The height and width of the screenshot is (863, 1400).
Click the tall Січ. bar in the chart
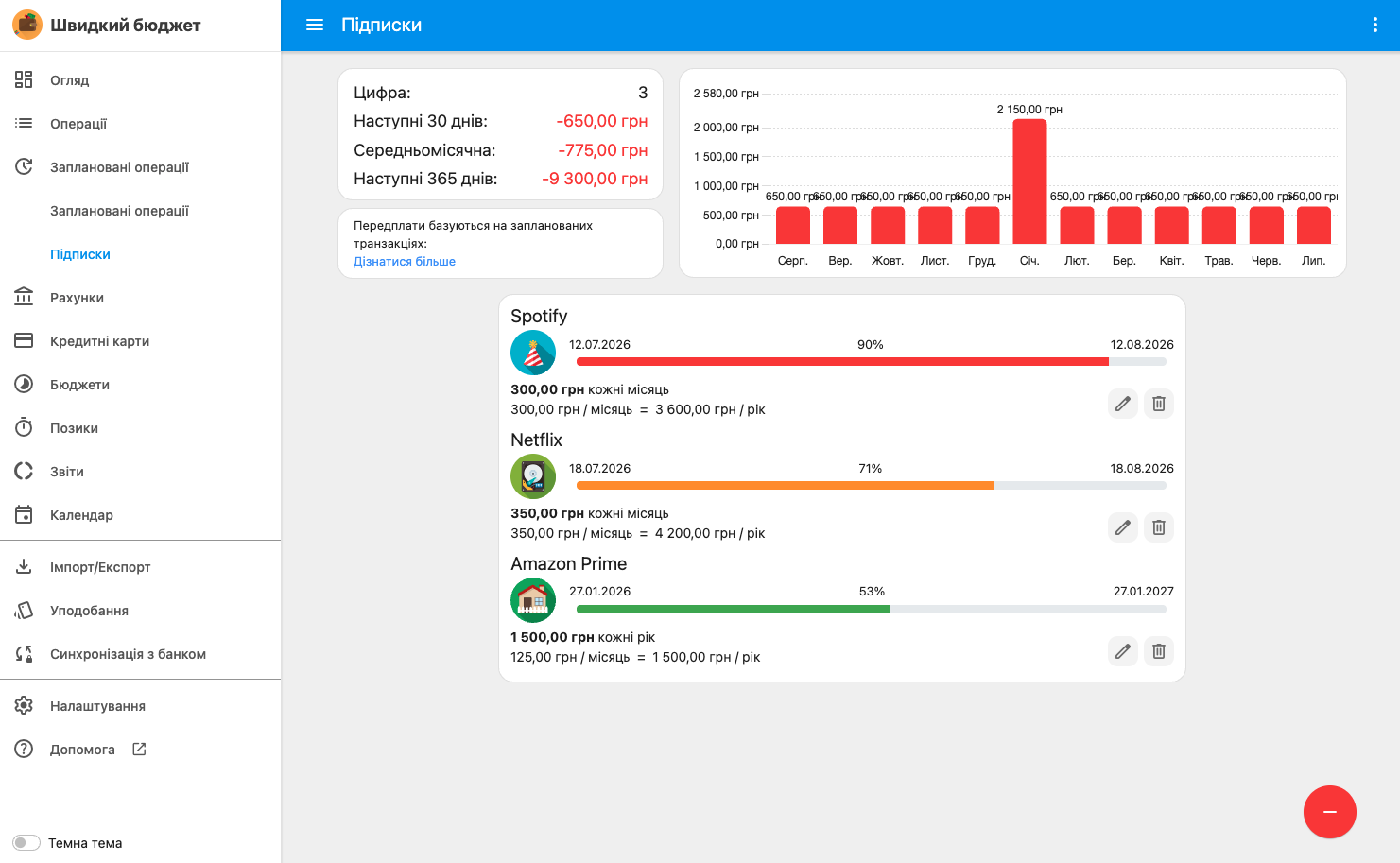click(x=1029, y=181)
